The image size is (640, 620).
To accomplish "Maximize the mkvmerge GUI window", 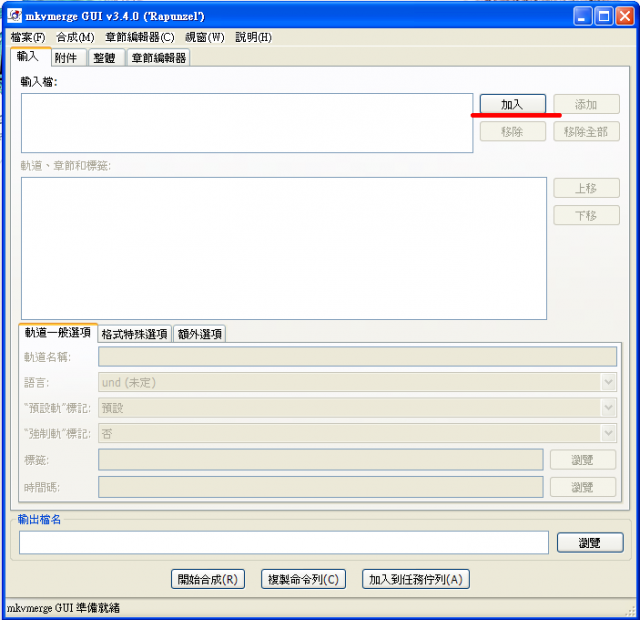I will 604,16.
